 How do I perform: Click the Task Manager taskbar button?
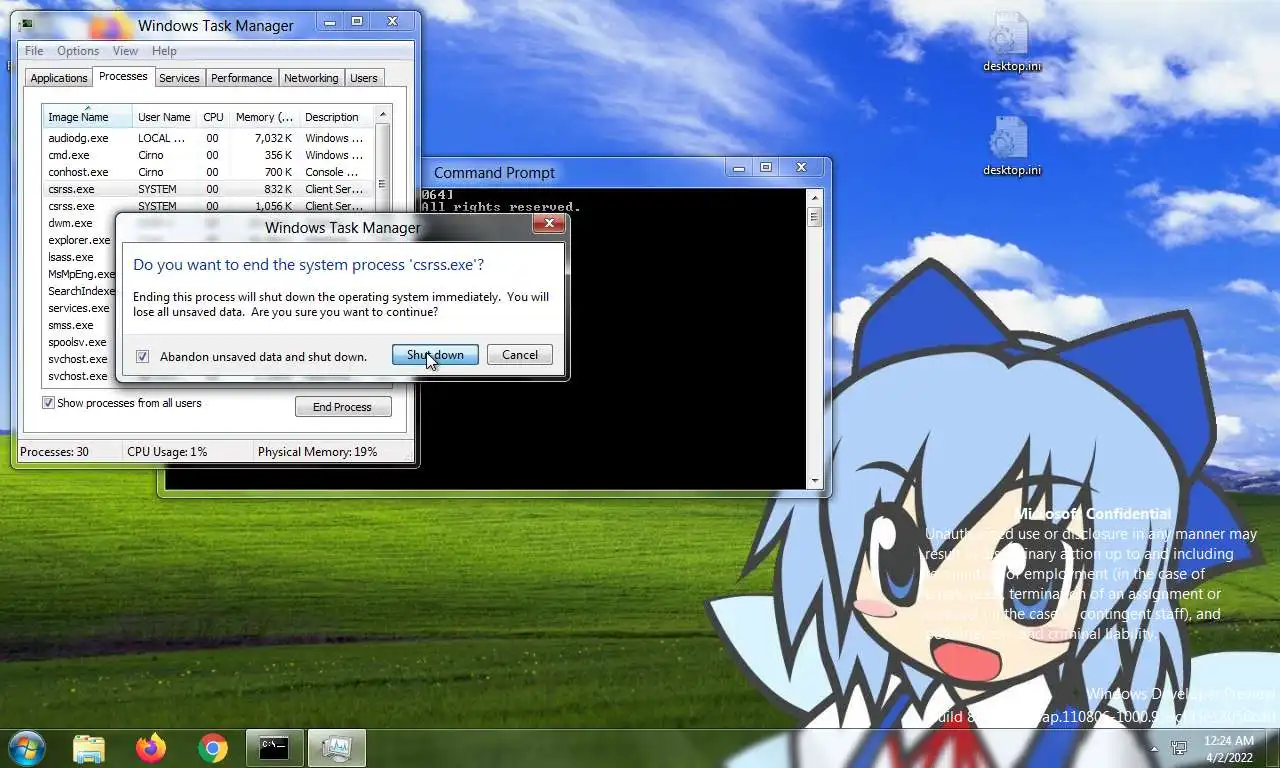tap(337, 748)
